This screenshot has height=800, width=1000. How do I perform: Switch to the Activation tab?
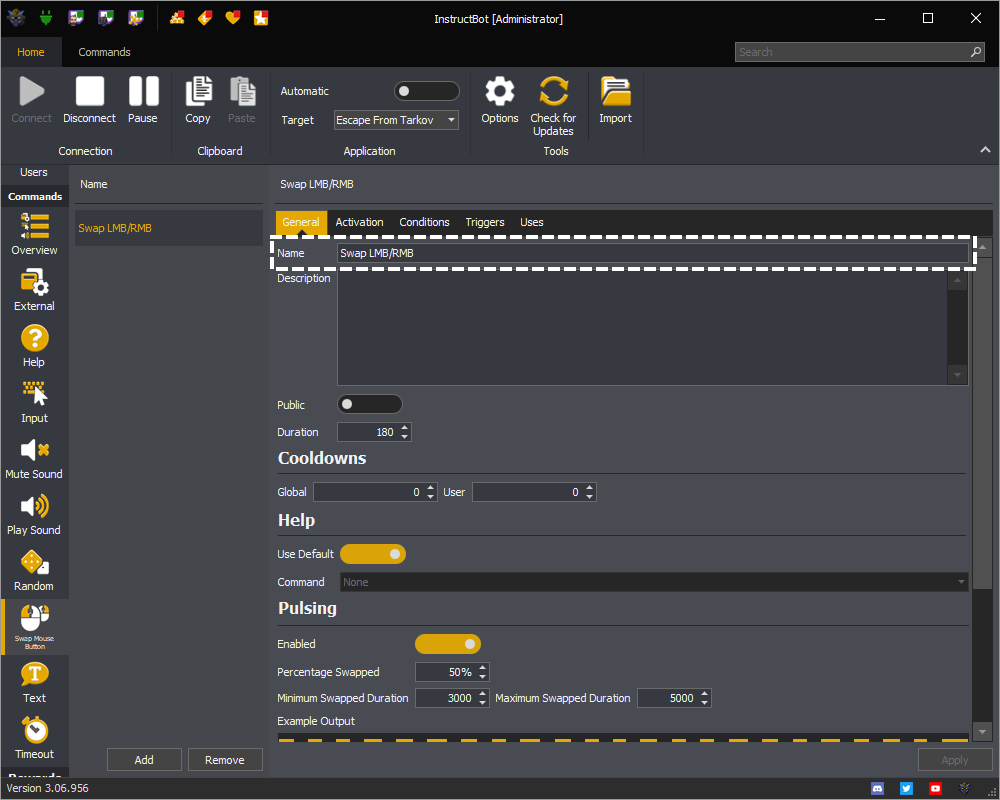[359, 222]
